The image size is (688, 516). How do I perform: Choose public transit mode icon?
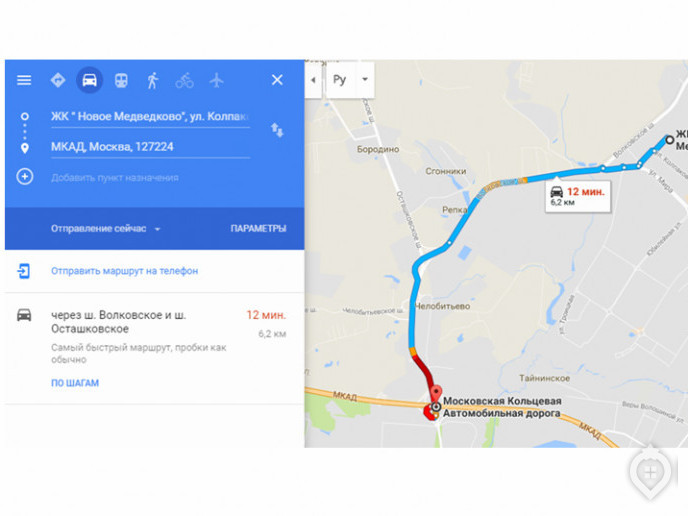[121, 80]
